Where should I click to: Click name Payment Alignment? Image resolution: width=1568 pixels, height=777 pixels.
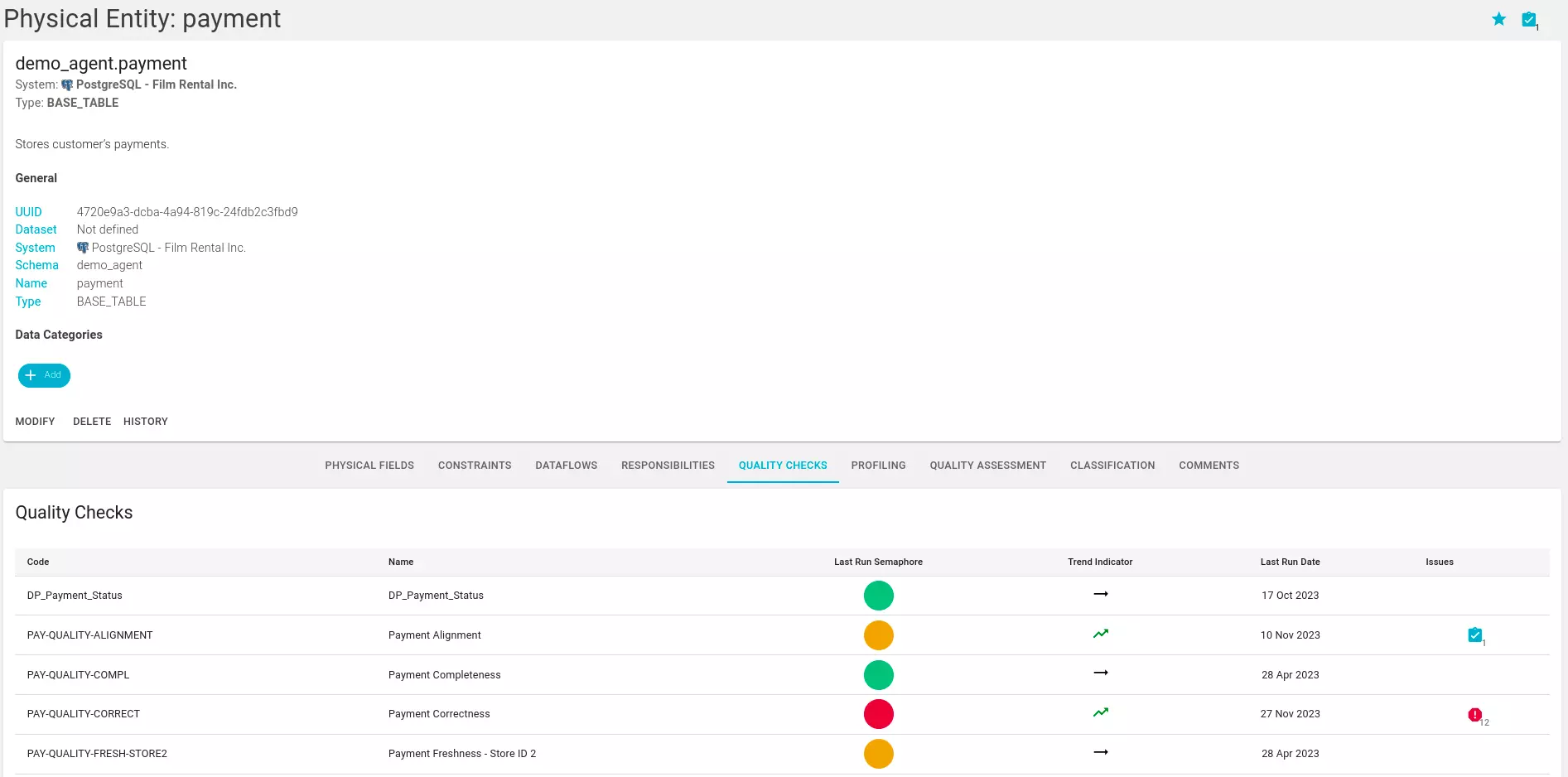pyautogui.click(x=434, y=635)
